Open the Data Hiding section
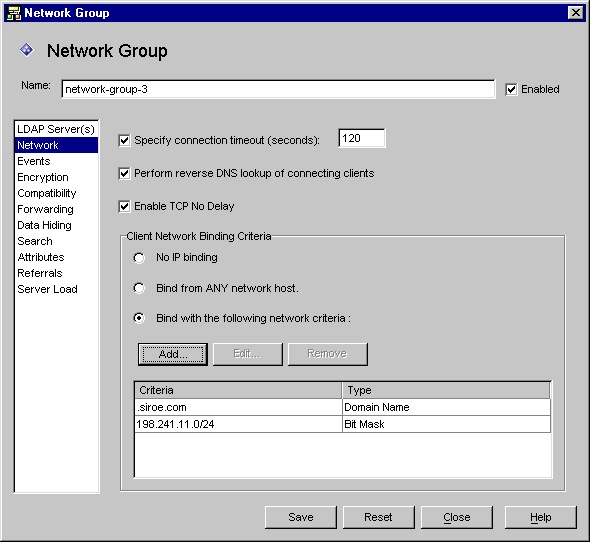Viewport: 590px width, 542px height. click(x=56, y=225)
